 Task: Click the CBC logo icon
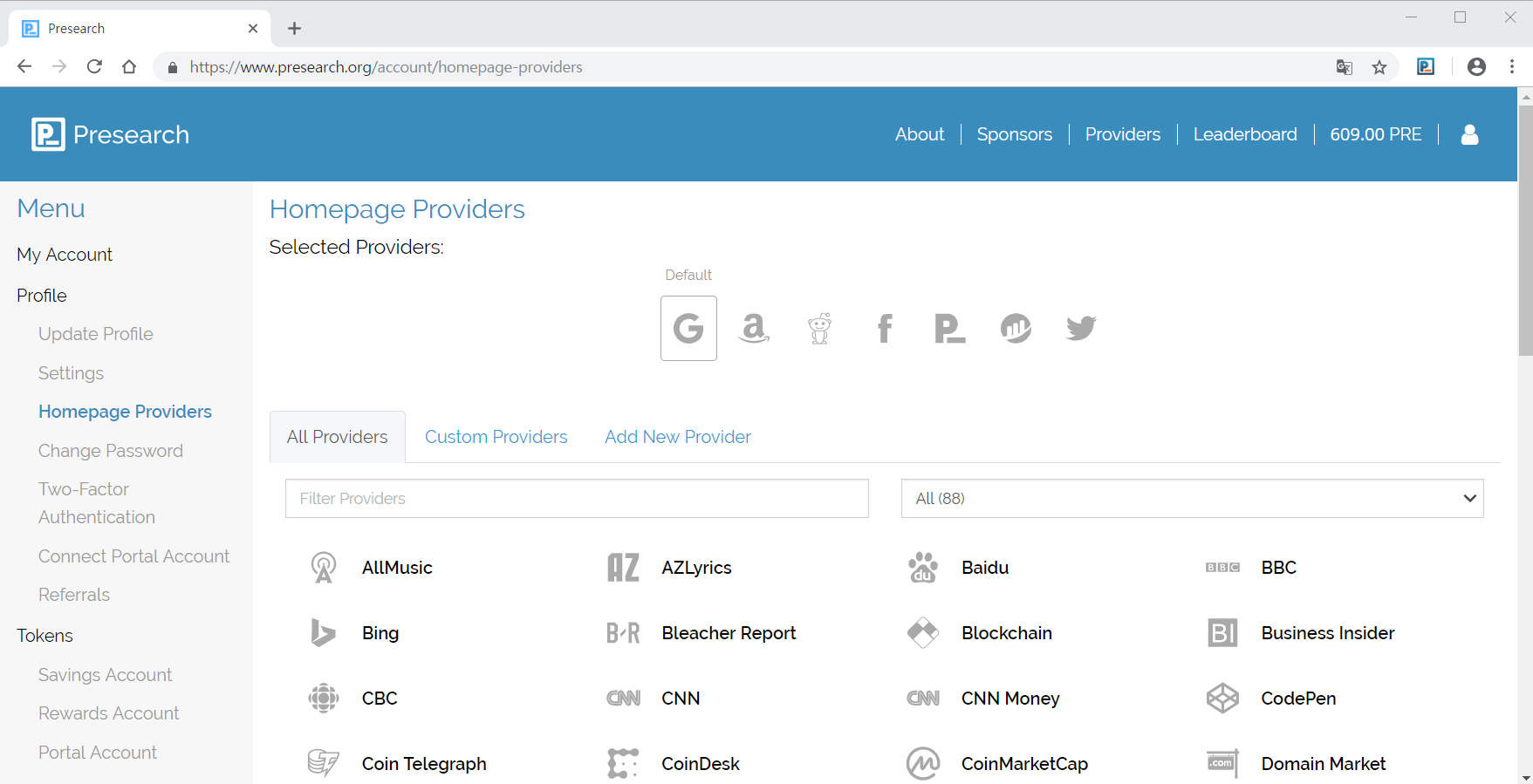(x=324, y=699)
